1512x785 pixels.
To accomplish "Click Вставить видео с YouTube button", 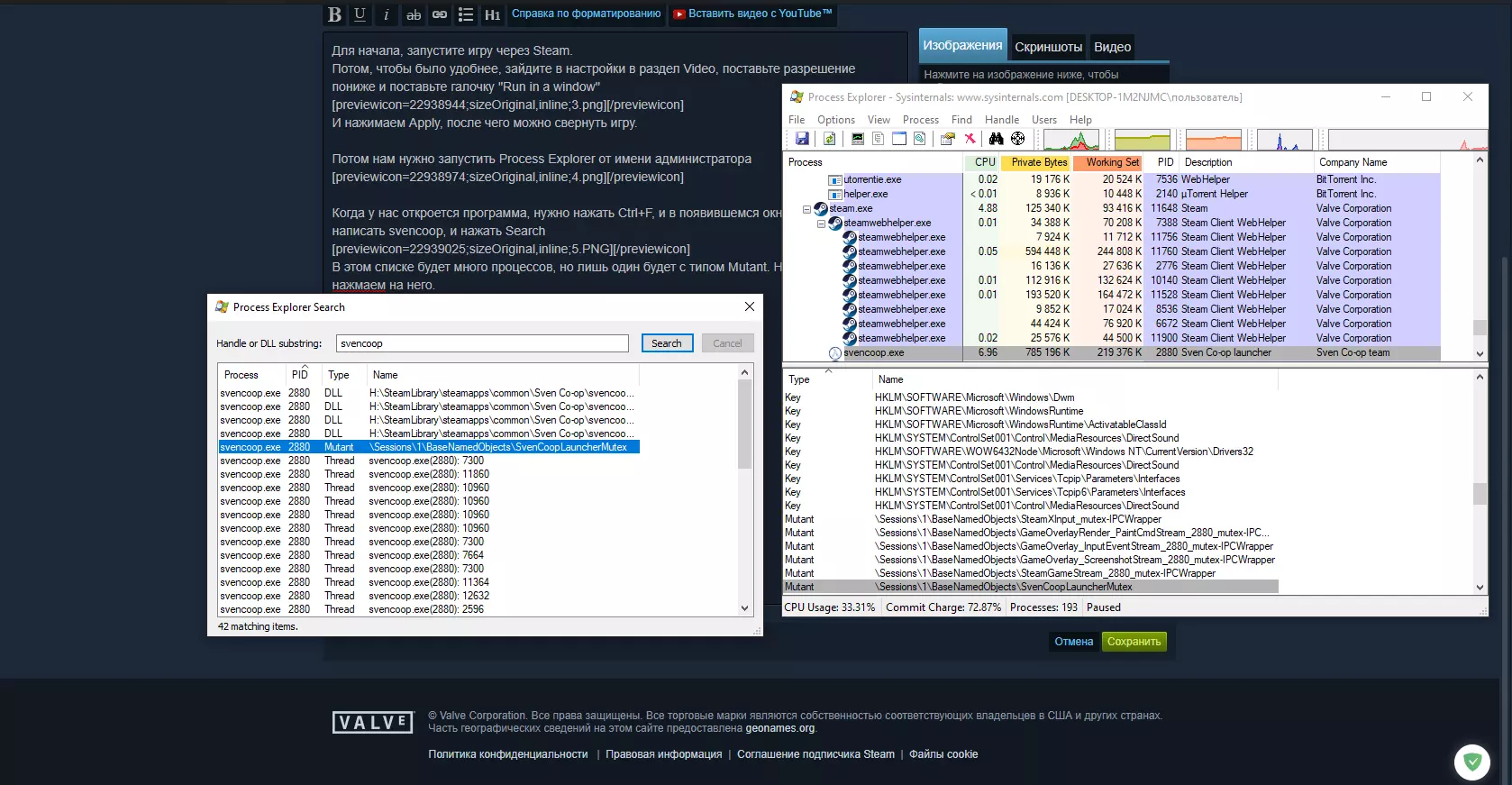I will tap(752, 14).
